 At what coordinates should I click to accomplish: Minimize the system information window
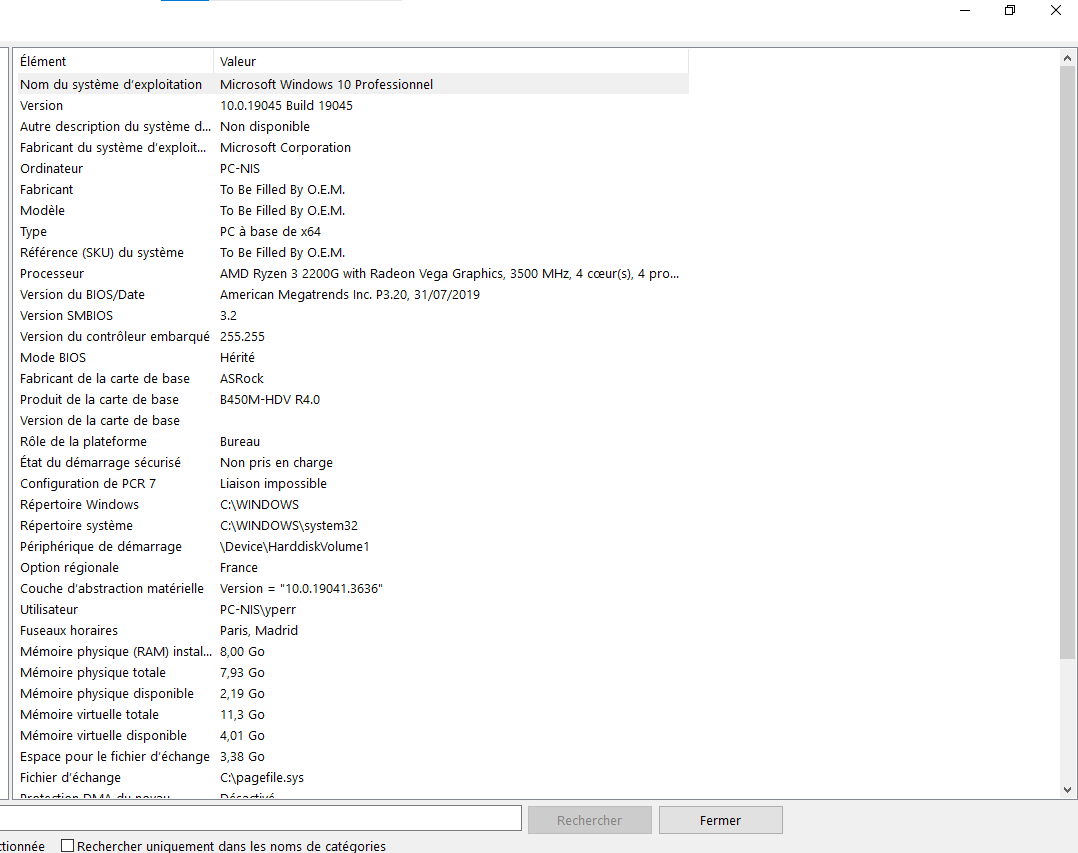965,10
